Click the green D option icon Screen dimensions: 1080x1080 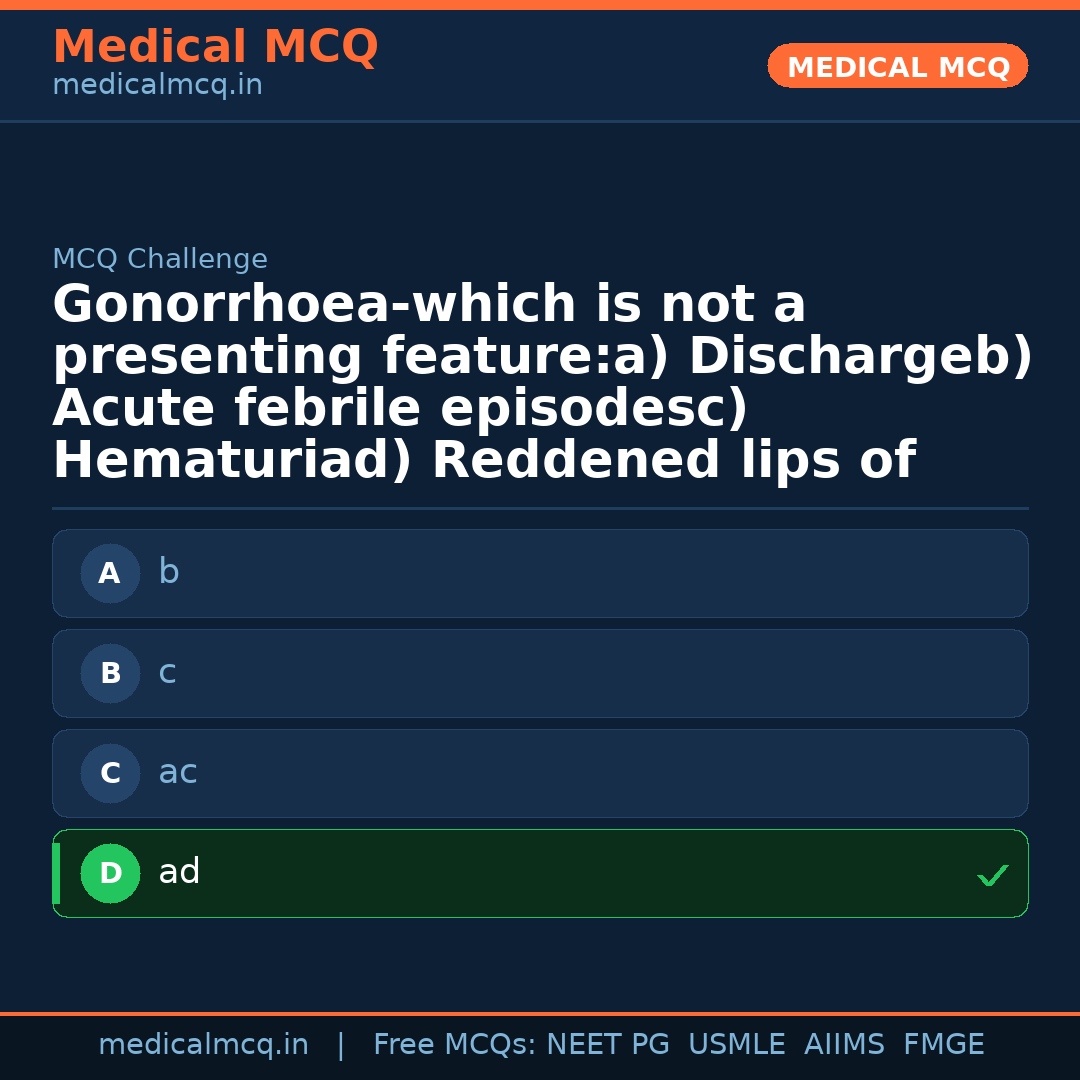[x=110, y=873]
